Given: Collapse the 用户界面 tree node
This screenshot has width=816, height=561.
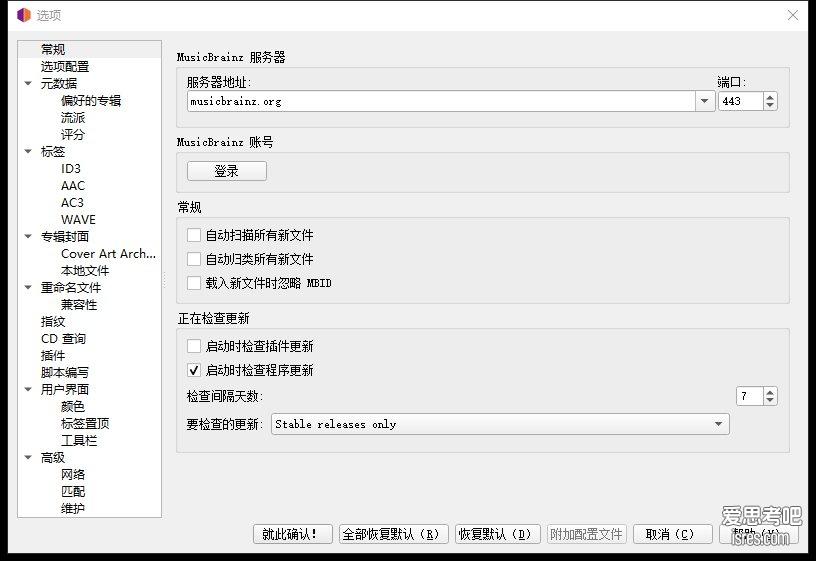Looking at the screenshot, I should [28, 389].
